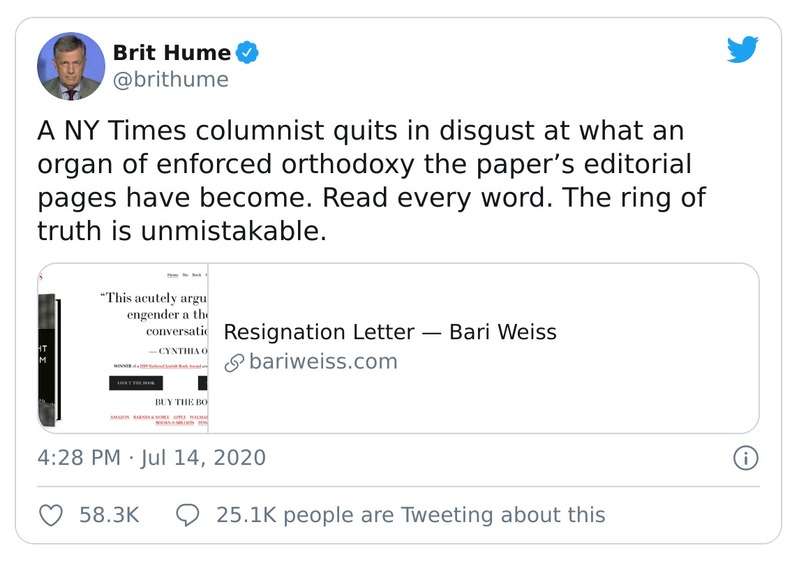Open the bariweiss.com domain link
799x564 pixels.
(323, 362)
